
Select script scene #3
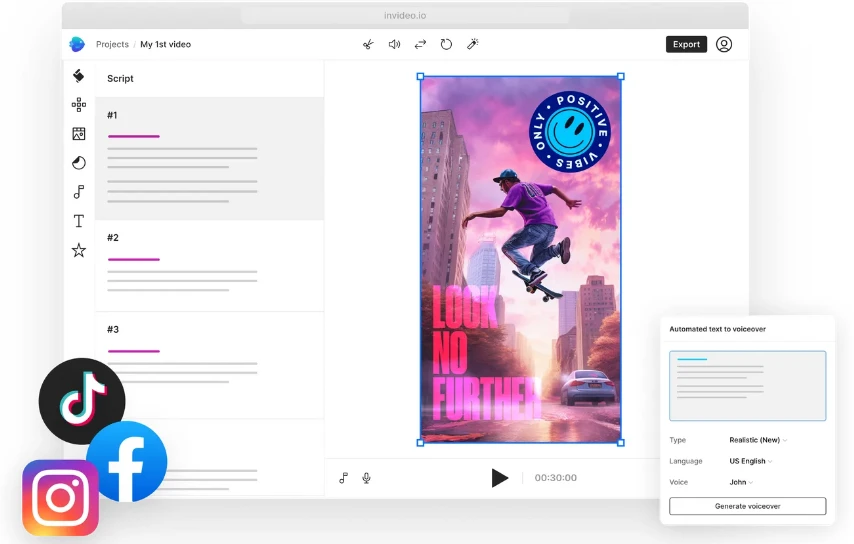click(x=209, y=357)
